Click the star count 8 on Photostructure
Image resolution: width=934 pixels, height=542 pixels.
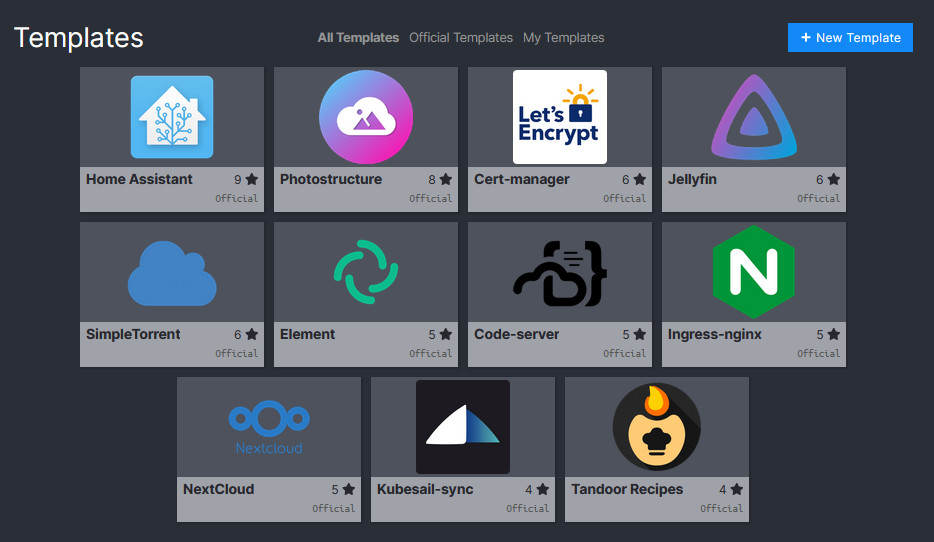(x=432, y=179)
